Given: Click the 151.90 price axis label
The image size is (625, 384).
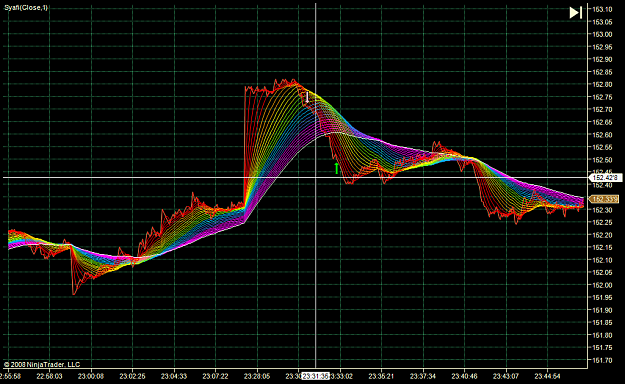Looking at the screenshot, I should point(602,310).
